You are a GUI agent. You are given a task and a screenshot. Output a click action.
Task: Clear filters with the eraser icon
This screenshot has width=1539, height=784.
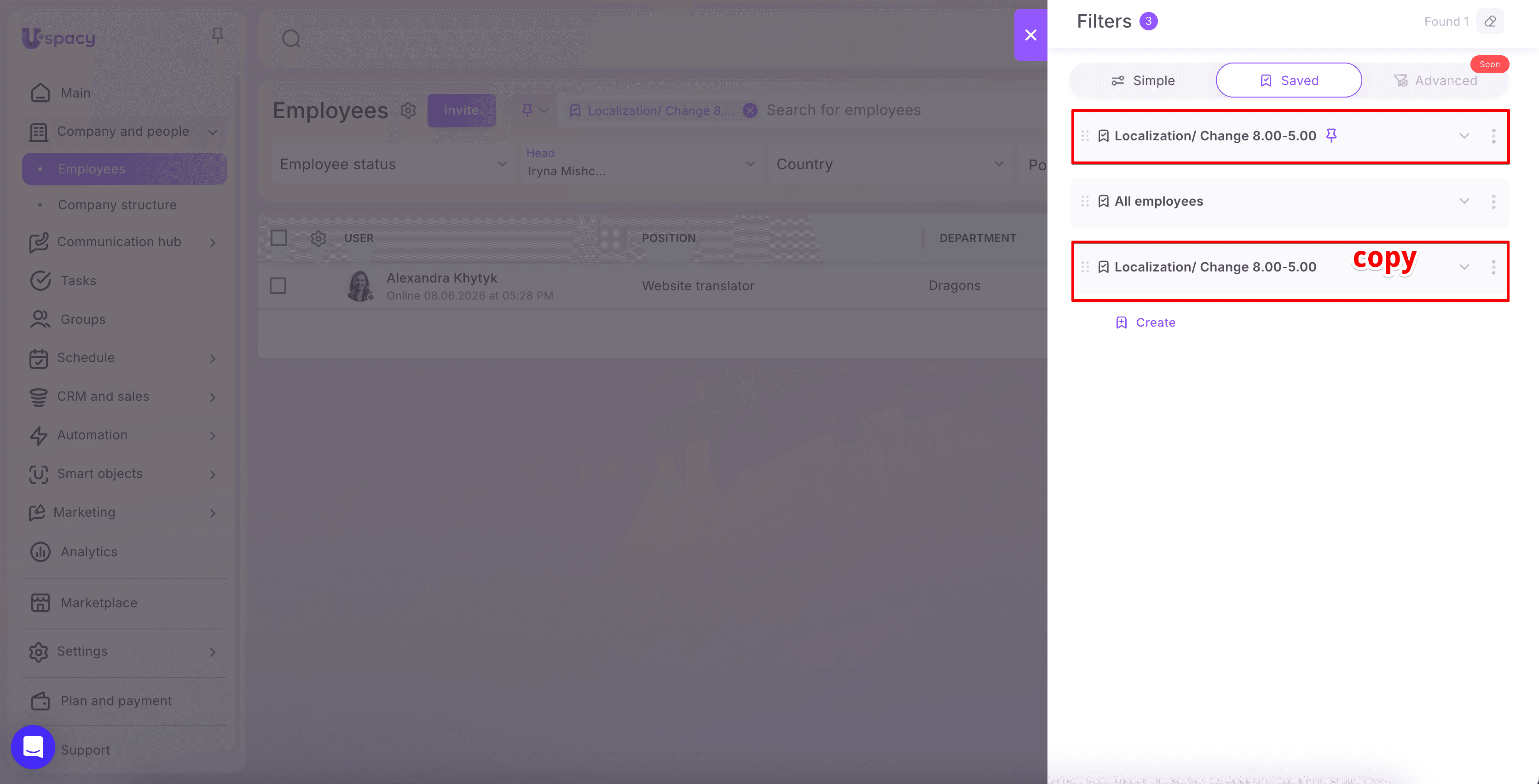click(1490, 22)
